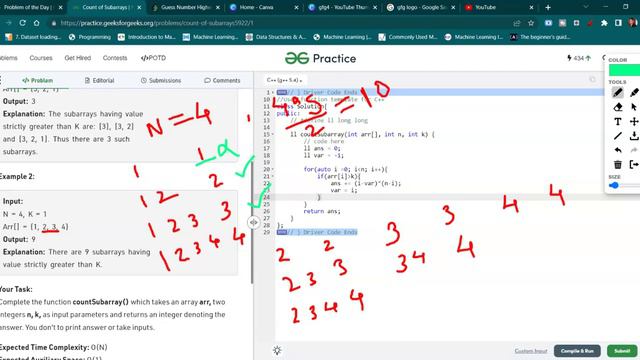This screenshot has width=640, height=360.
Task: Select the move cross-arrows tool
Action: point(634,121)
